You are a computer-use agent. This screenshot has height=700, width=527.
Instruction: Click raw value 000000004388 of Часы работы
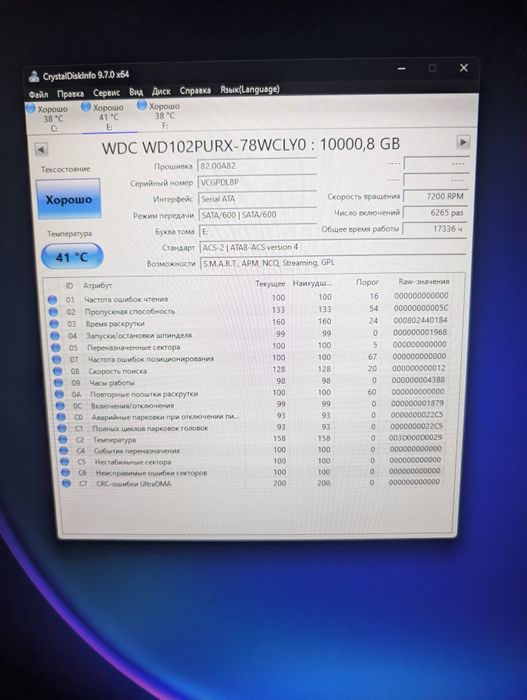coord(418,380)
